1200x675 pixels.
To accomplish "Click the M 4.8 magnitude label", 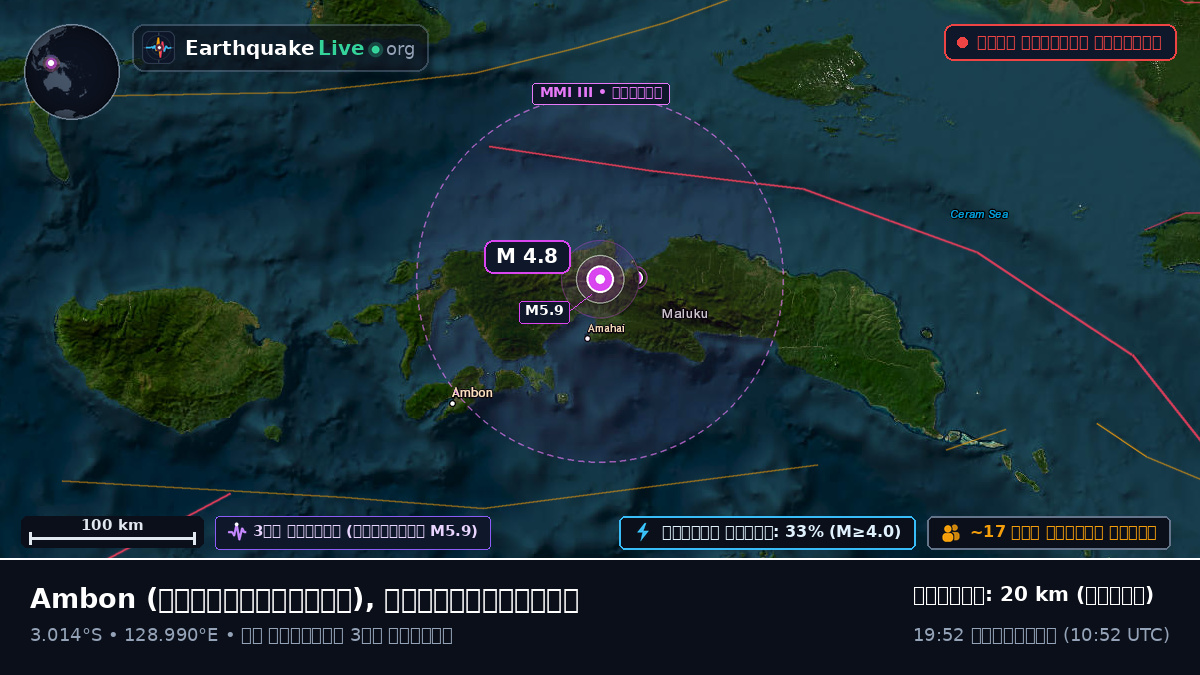I will pos(527,257).
